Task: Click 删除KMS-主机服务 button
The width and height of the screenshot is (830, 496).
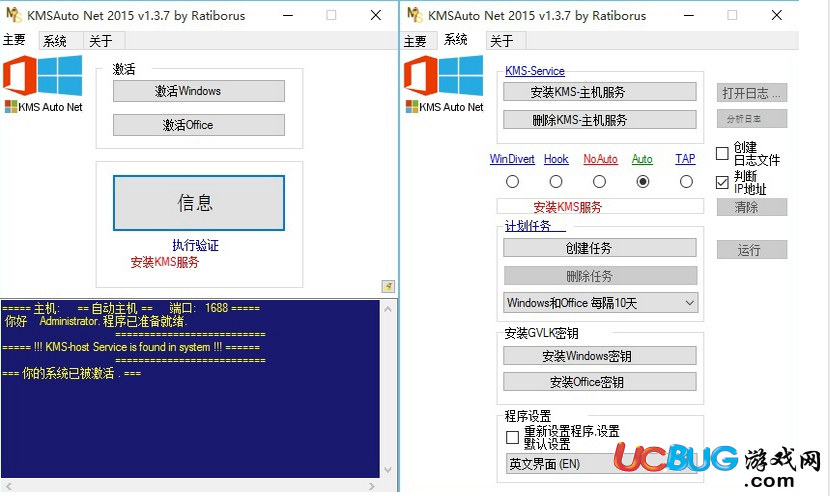Action: [600, 120]
